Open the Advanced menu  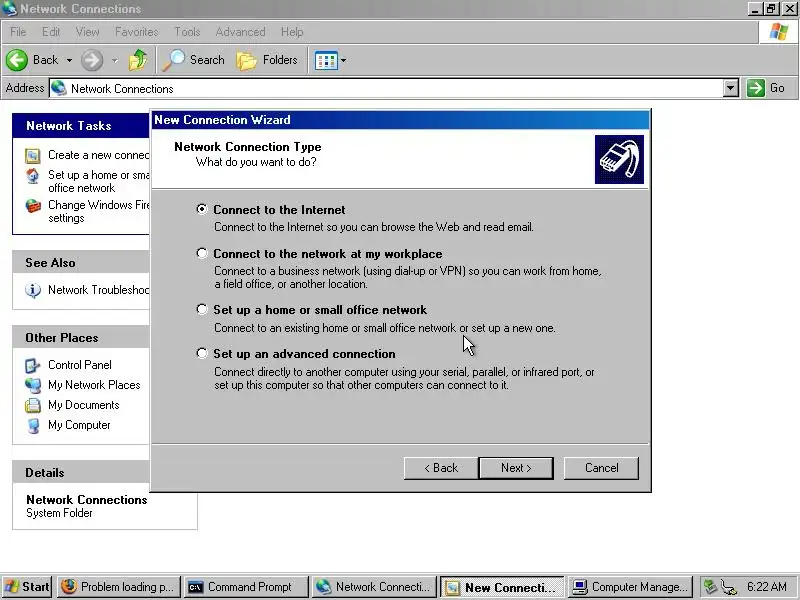click(x=240, y=32)
